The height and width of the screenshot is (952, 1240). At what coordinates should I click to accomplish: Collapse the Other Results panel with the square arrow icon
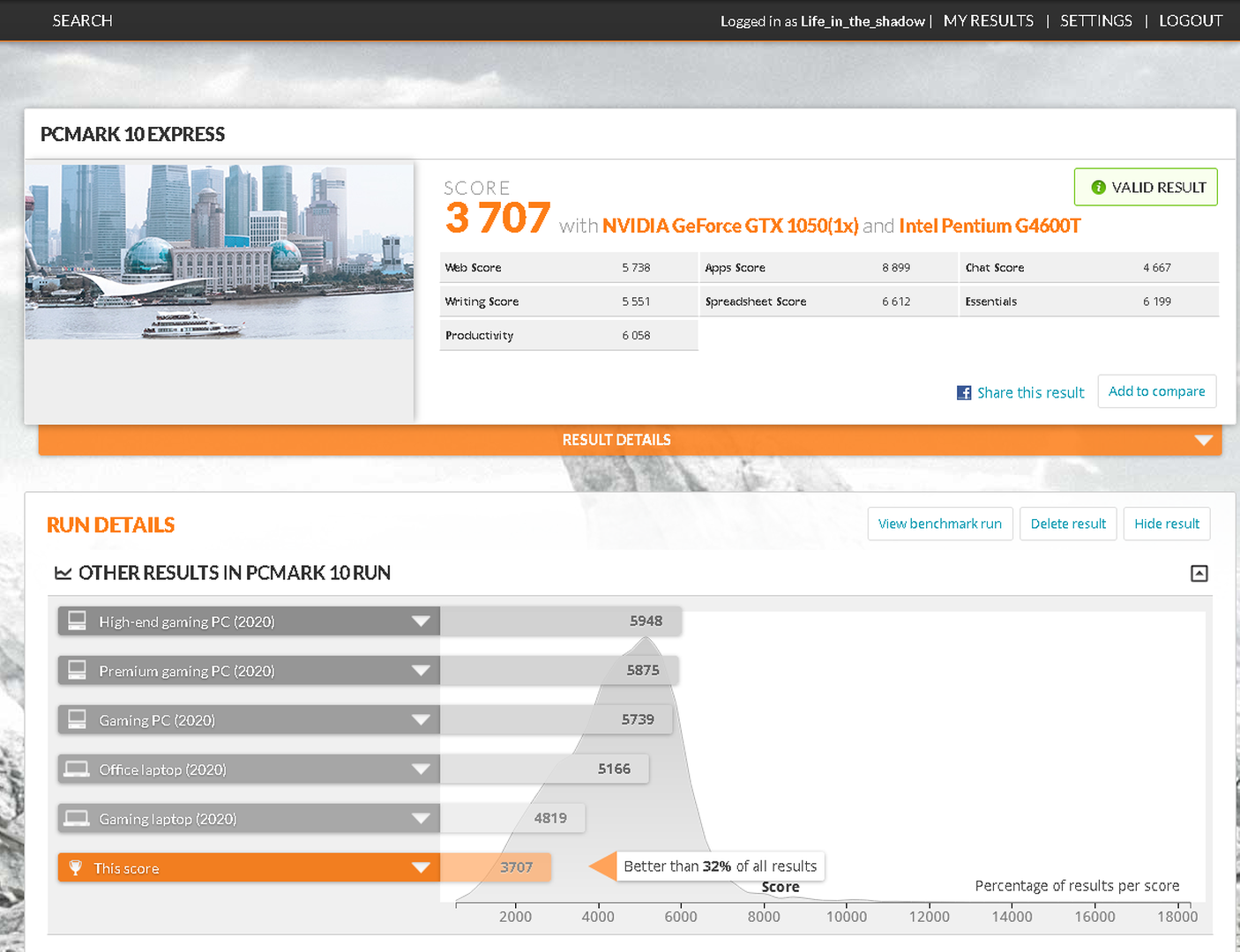[x=1199, y=574]
